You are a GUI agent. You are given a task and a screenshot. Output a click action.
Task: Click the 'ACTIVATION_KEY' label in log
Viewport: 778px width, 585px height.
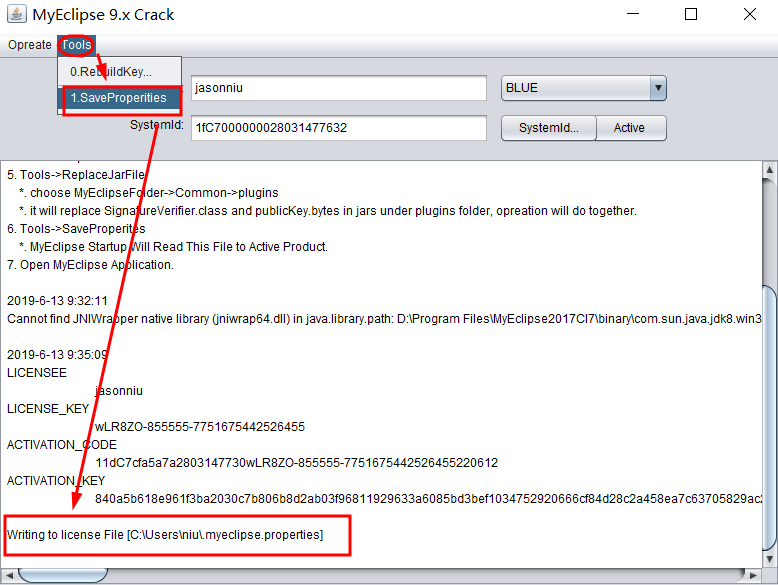pos(56,481)
